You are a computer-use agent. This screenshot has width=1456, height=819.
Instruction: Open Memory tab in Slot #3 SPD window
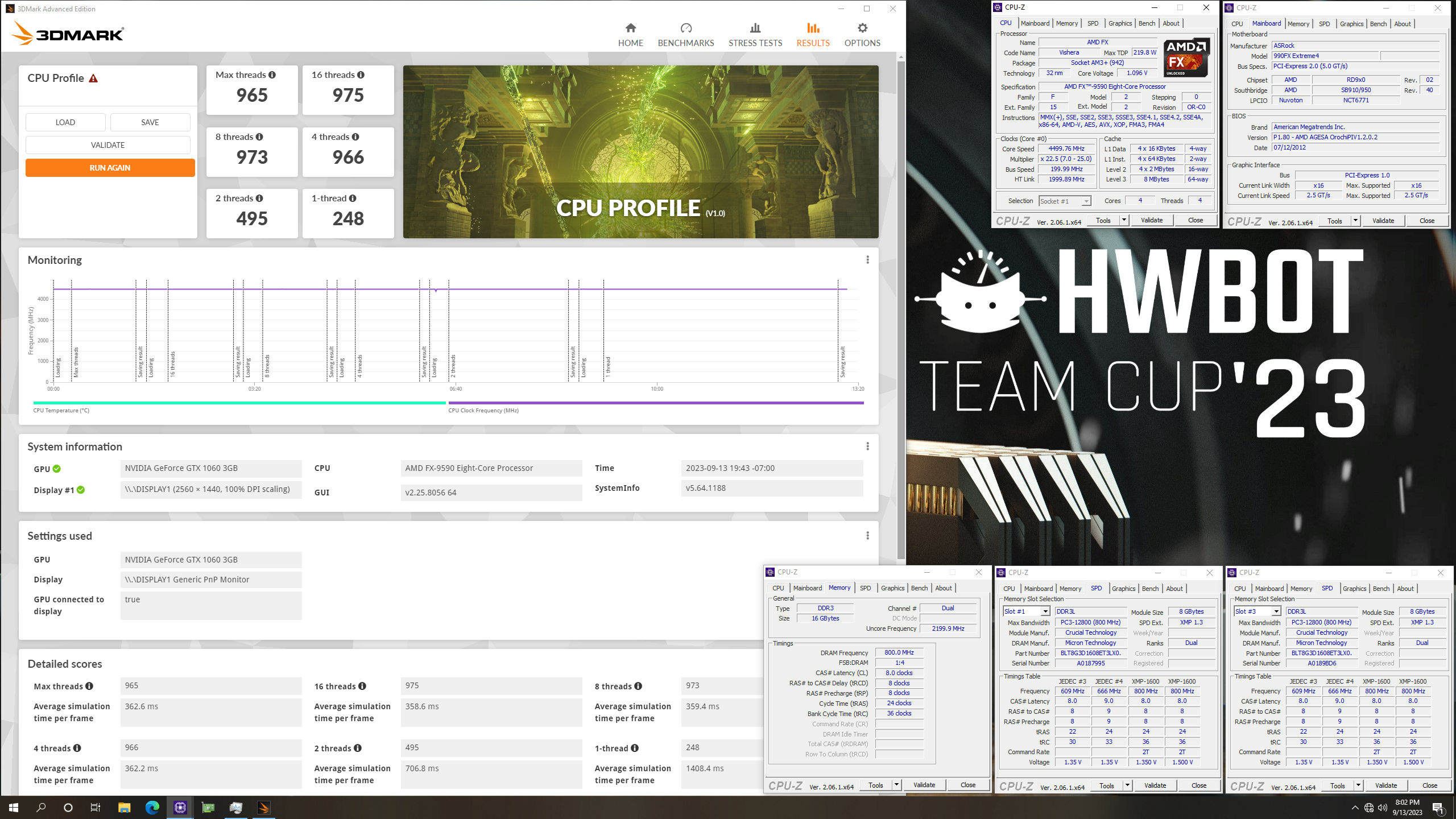pos(1301,589)
